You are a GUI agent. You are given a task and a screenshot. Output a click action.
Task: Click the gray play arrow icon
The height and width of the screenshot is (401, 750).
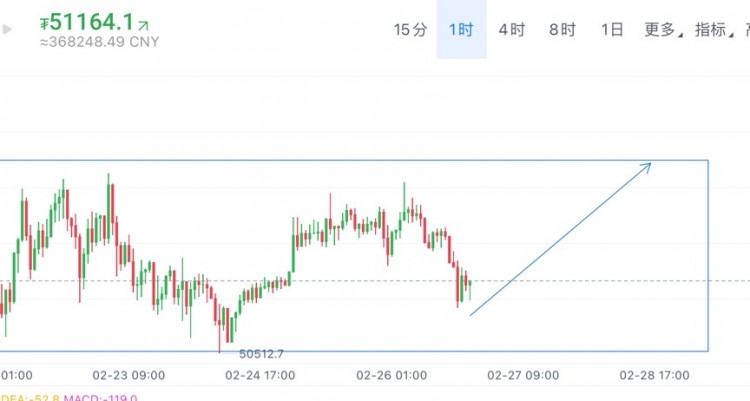pos(6,30)
